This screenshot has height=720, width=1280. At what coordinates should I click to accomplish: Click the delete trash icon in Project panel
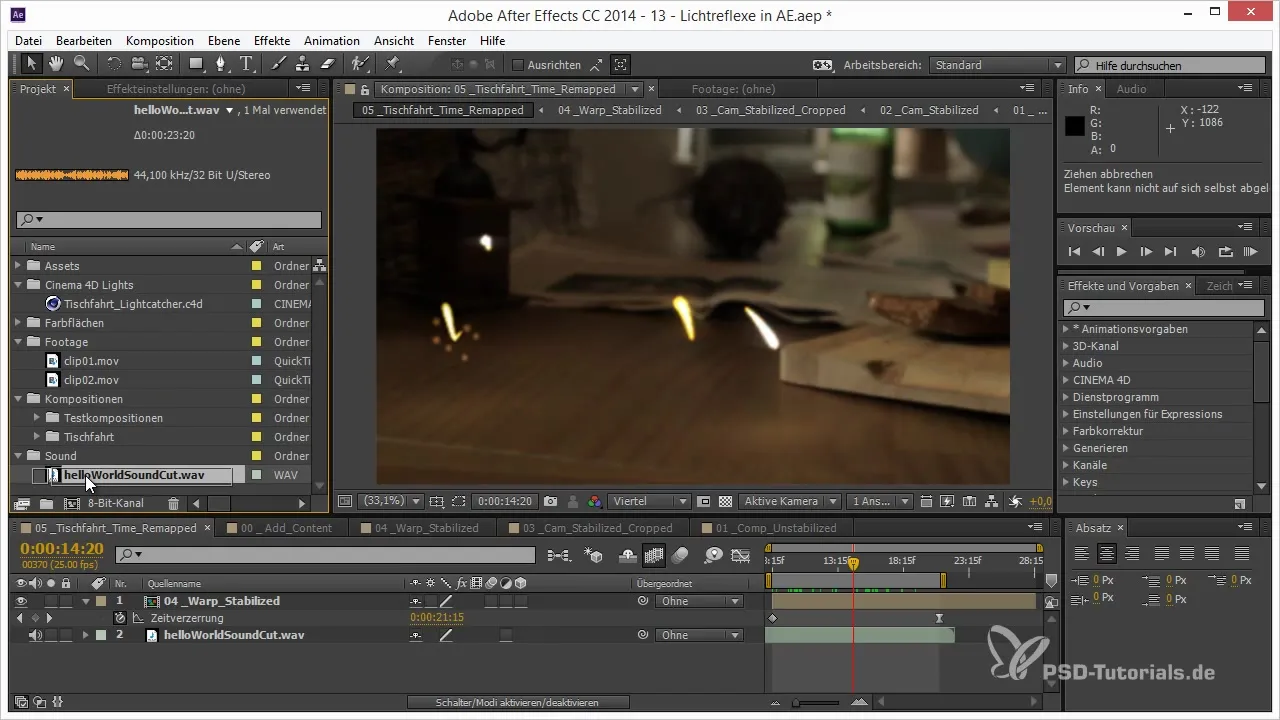pos(173,503)
